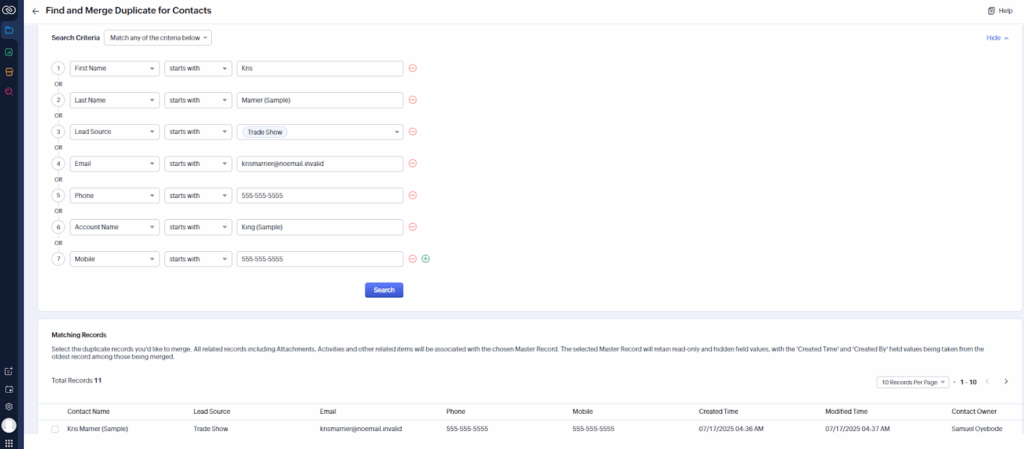Viewport: 1024px width, 449px height.
Task: Go back using the arrow beside the title
Action: click(36, 10)
